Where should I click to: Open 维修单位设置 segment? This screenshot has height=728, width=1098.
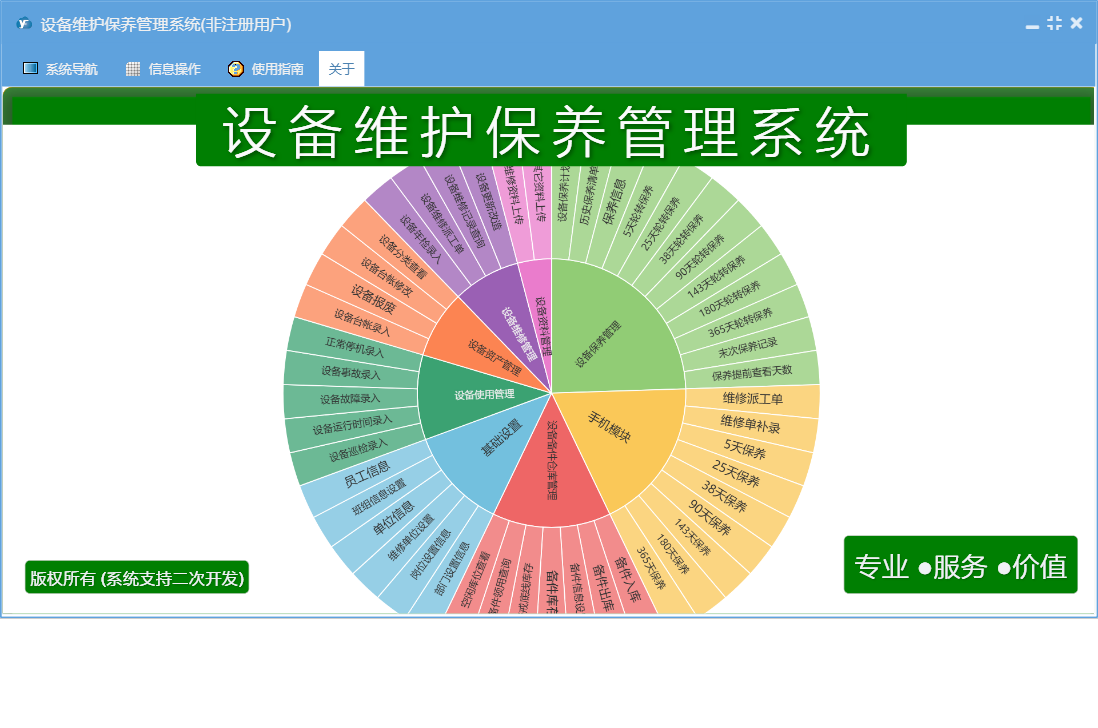pos(411,538)
